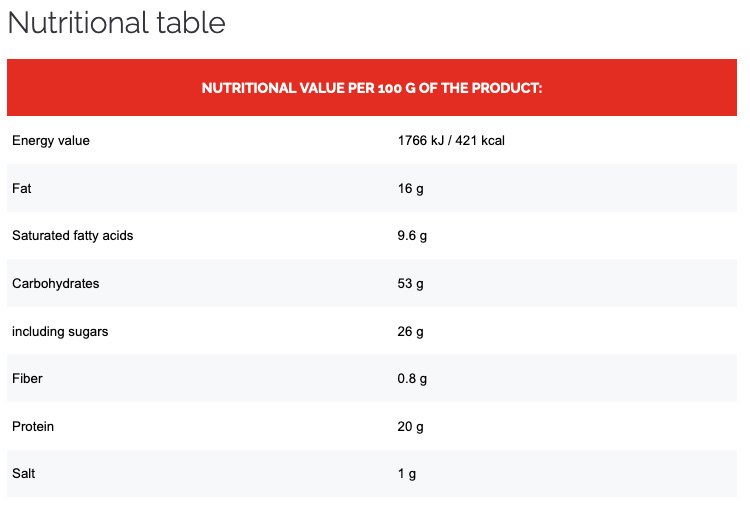Select the 'Energy value' label
Image resolution: width=750 pixels, height=515 pixels.
(51, 141)
